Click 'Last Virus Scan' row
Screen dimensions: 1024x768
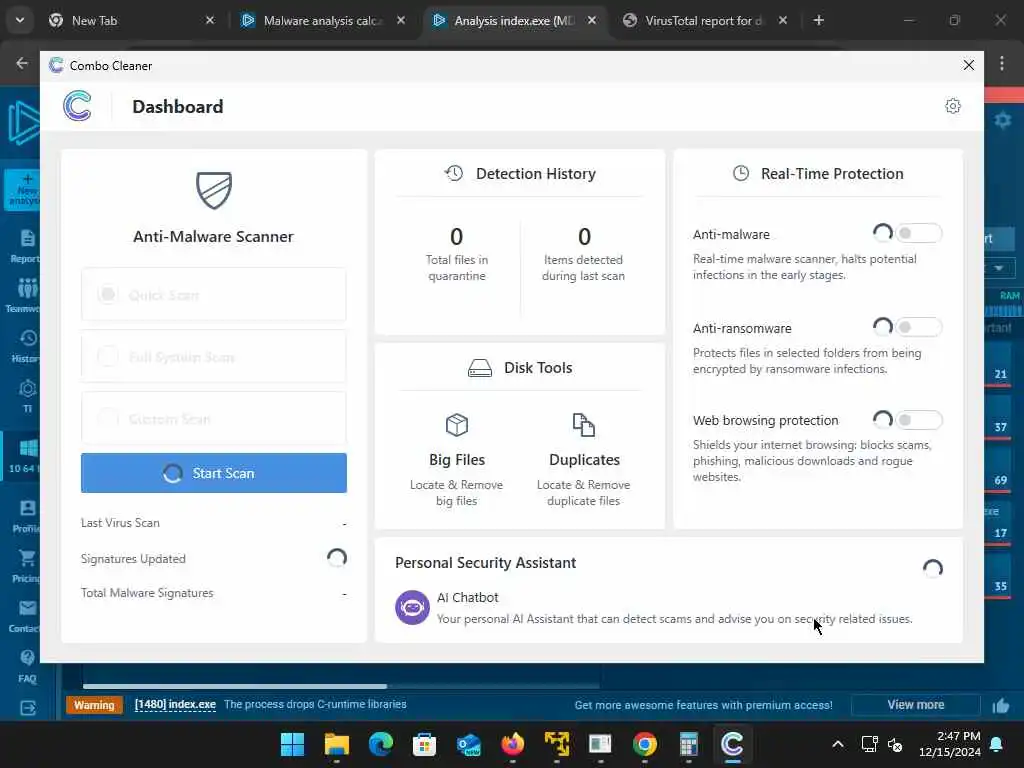pyautogui.click(x=214, y=523)
